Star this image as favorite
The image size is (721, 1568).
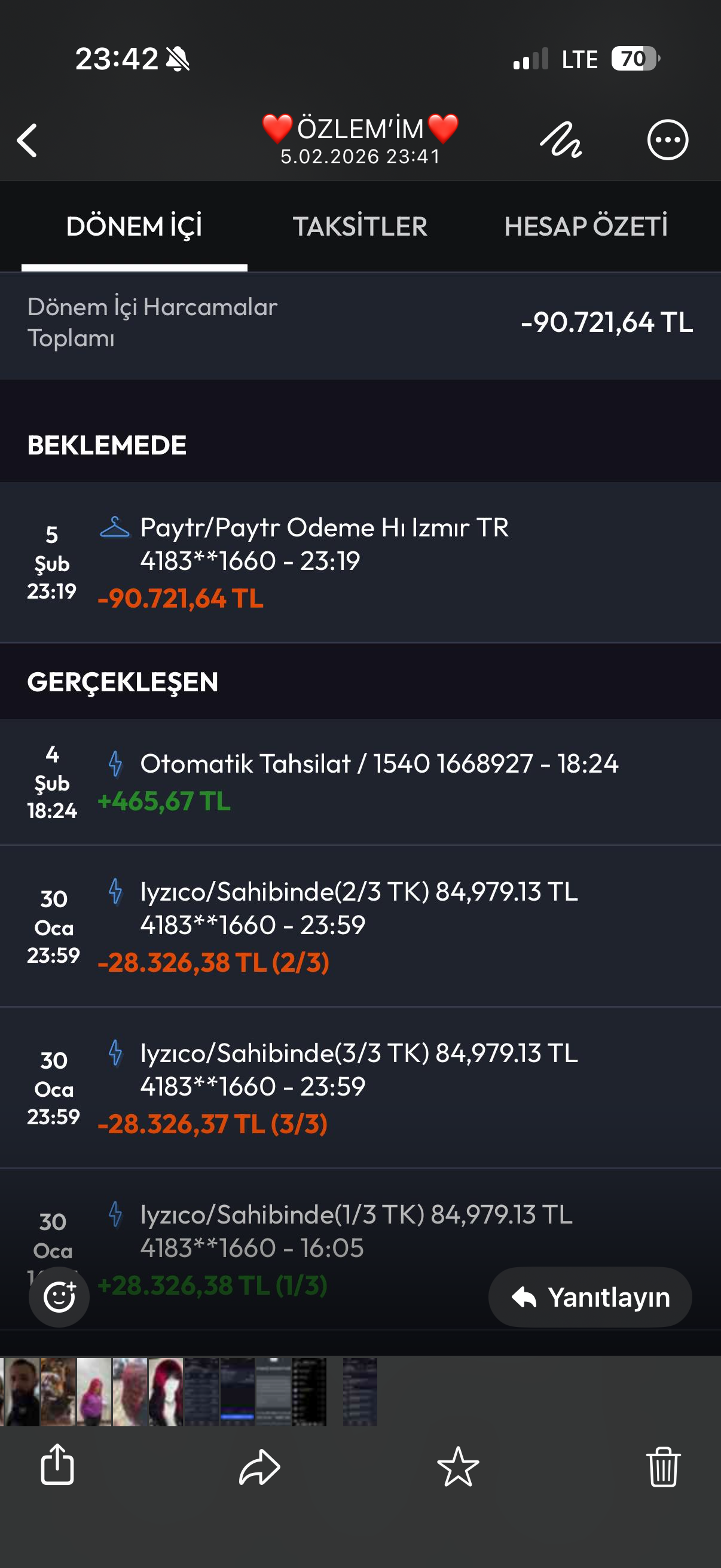[x=457, y=1467]
